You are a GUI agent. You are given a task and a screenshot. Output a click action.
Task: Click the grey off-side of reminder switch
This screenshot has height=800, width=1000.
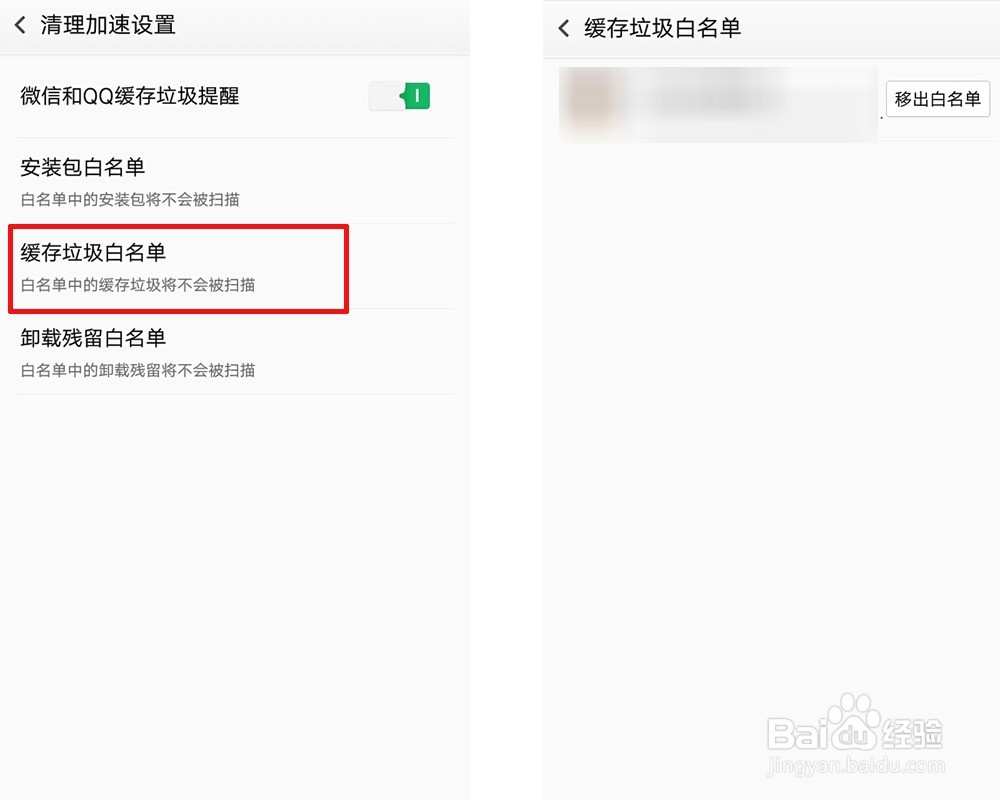click(385, 96)
